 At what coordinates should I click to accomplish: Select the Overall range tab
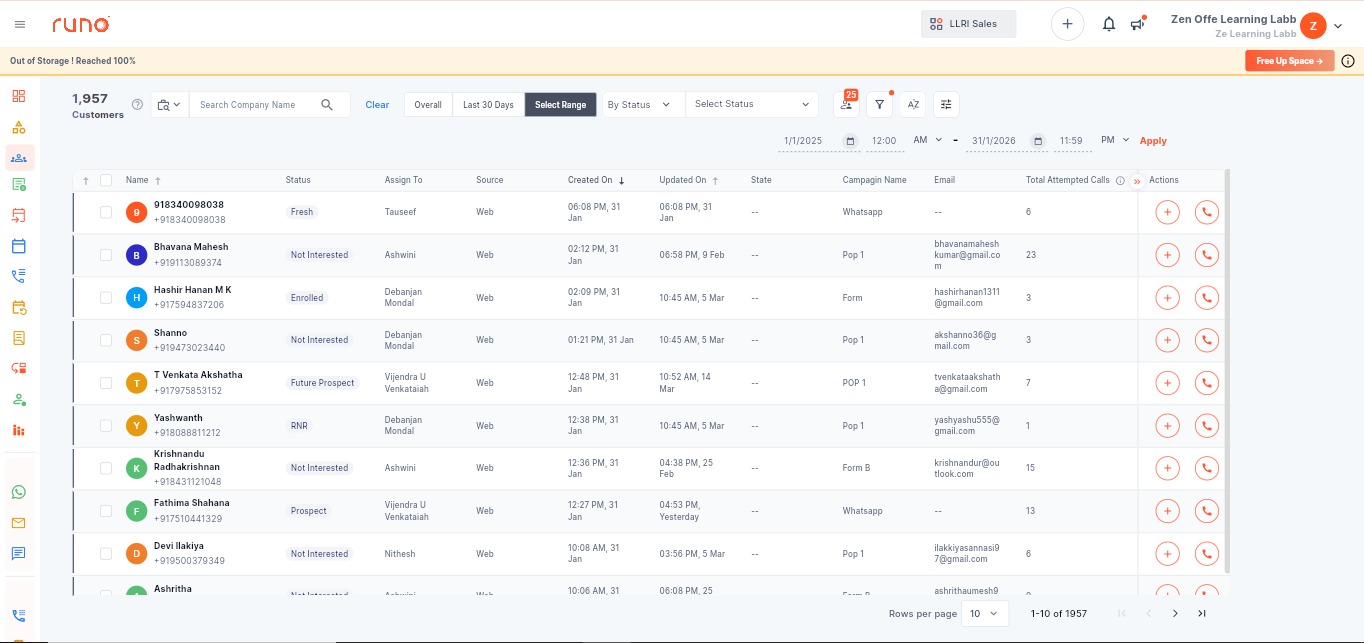(x=428, y=104)
